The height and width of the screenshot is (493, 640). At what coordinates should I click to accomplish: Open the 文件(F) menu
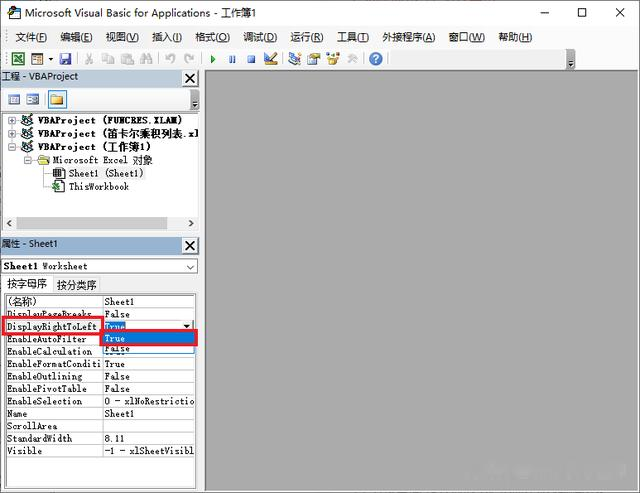tap(31, 38)
